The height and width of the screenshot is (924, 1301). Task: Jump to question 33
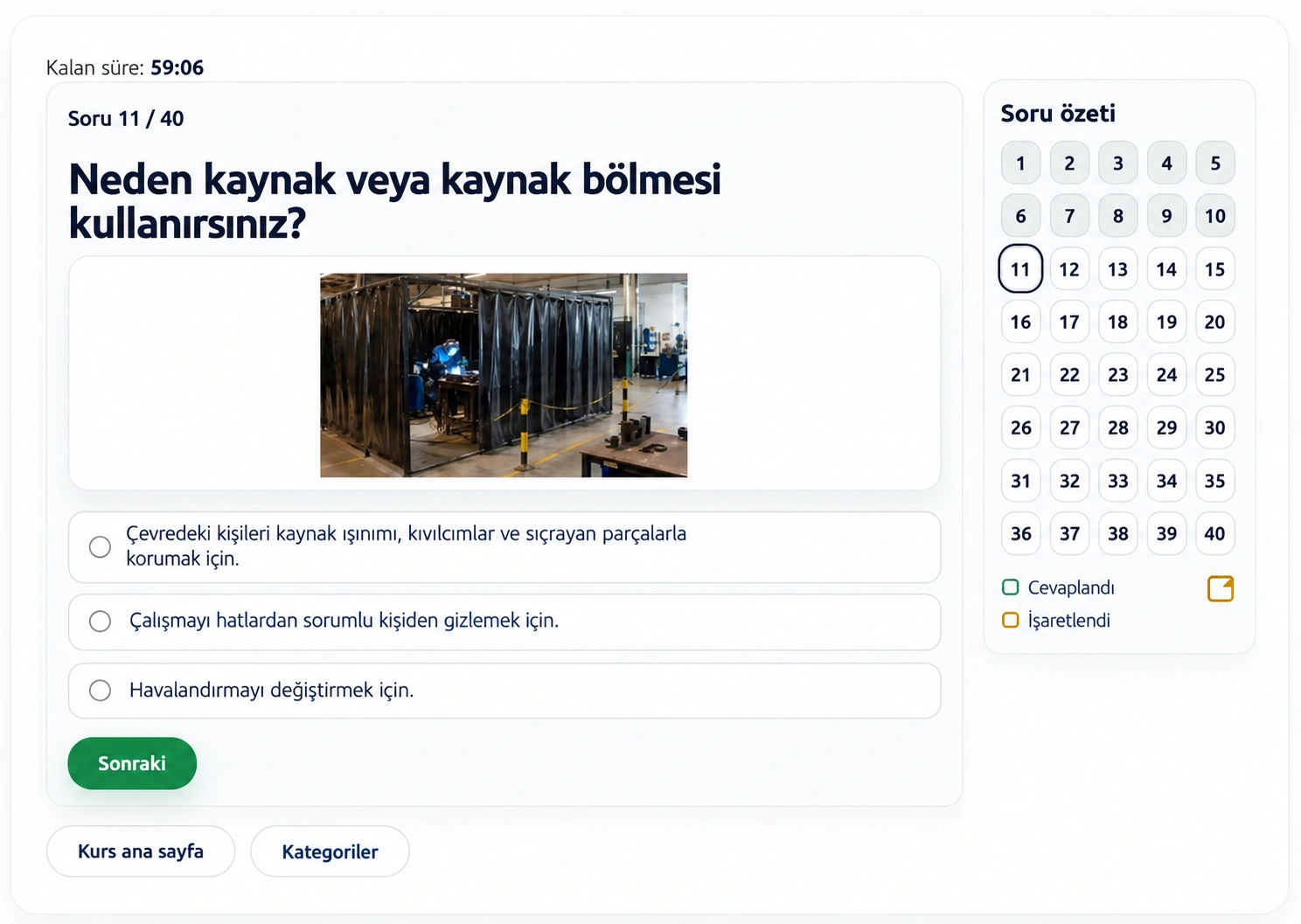(1118, 481)
